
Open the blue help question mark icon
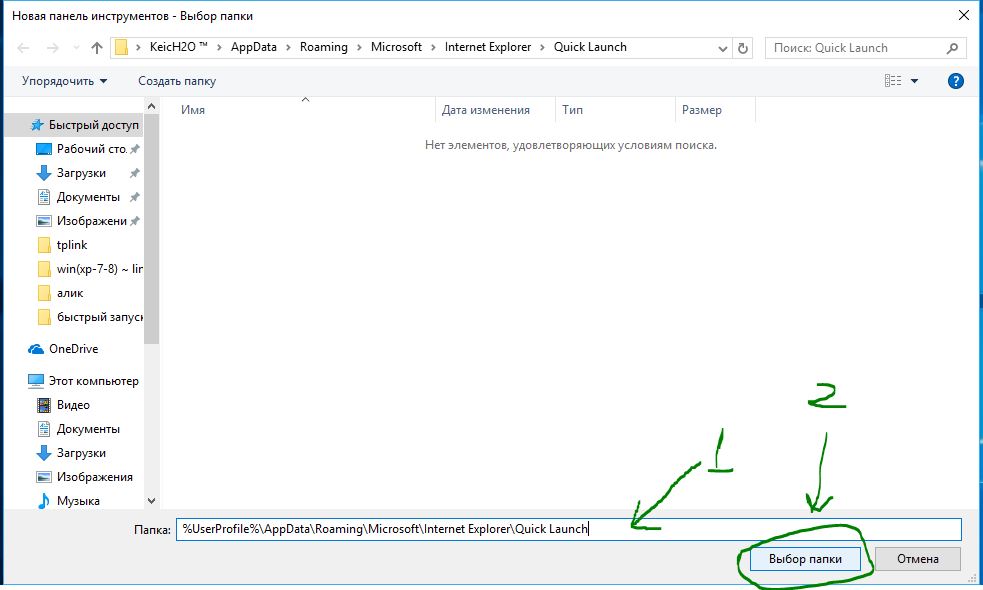955,81
